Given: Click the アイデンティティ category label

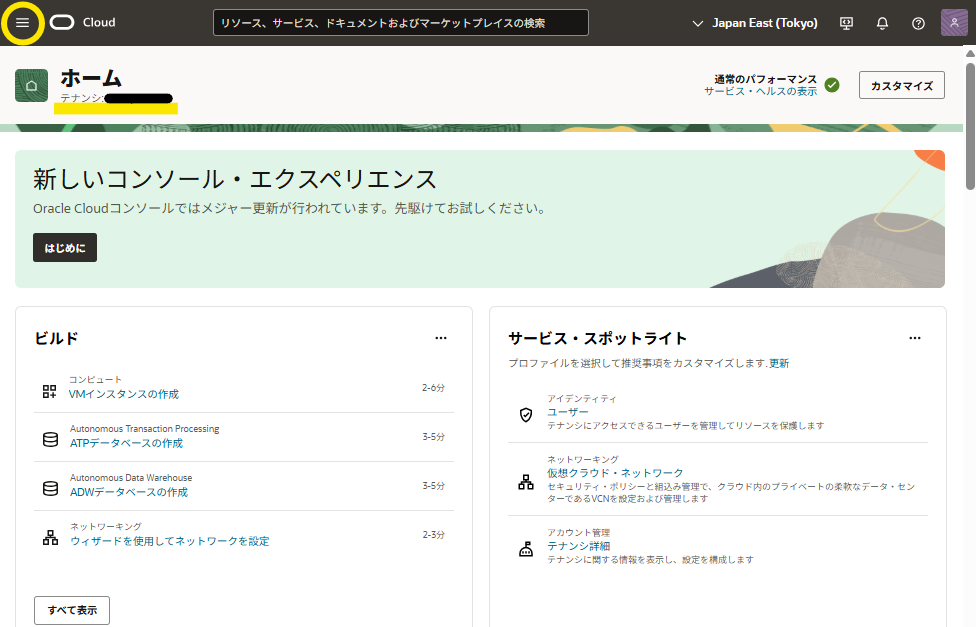Looking at the screenshot, I should tap(582, 398).
